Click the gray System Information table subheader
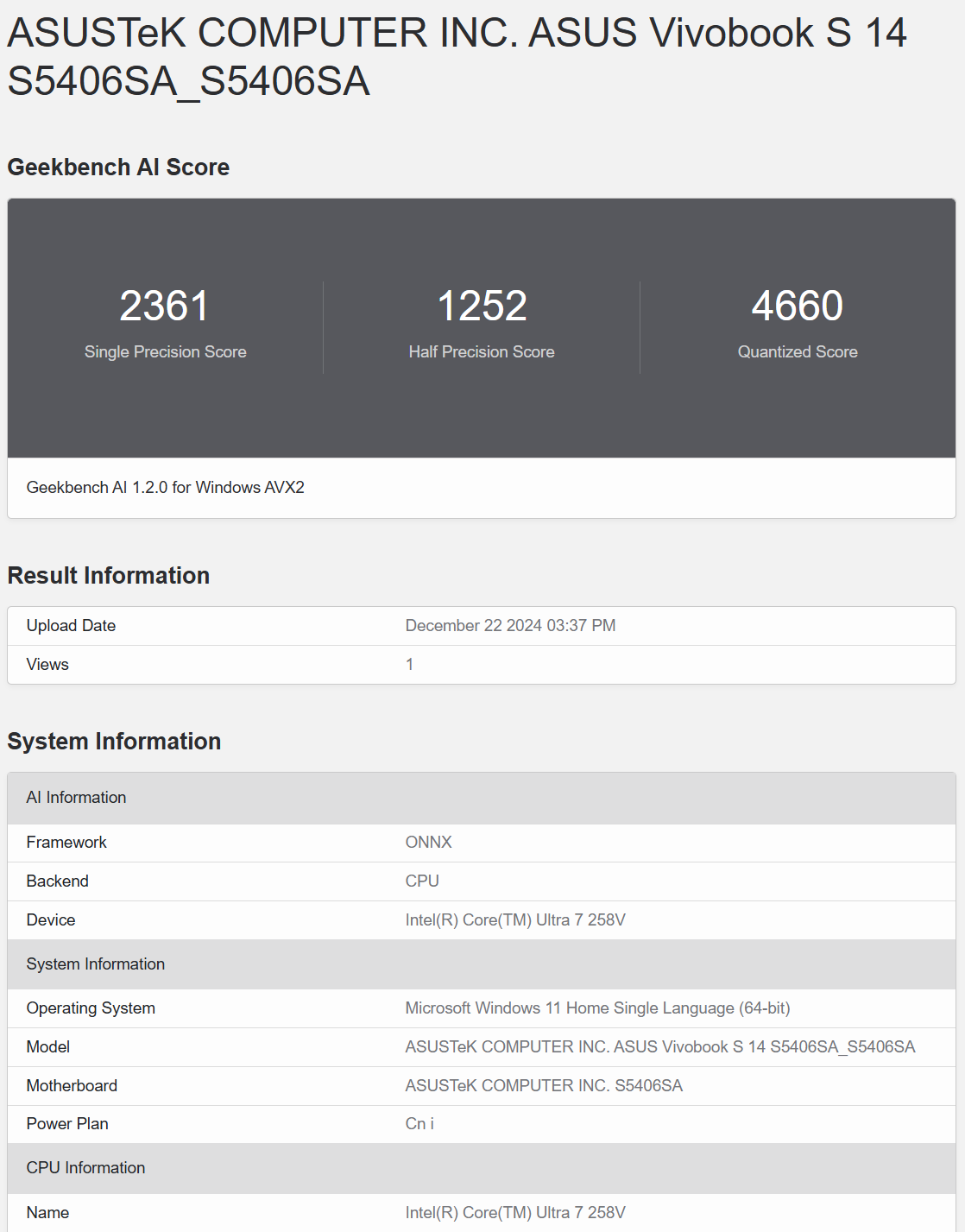Viewport: 965px width, 1232px height. coord(482,964)
